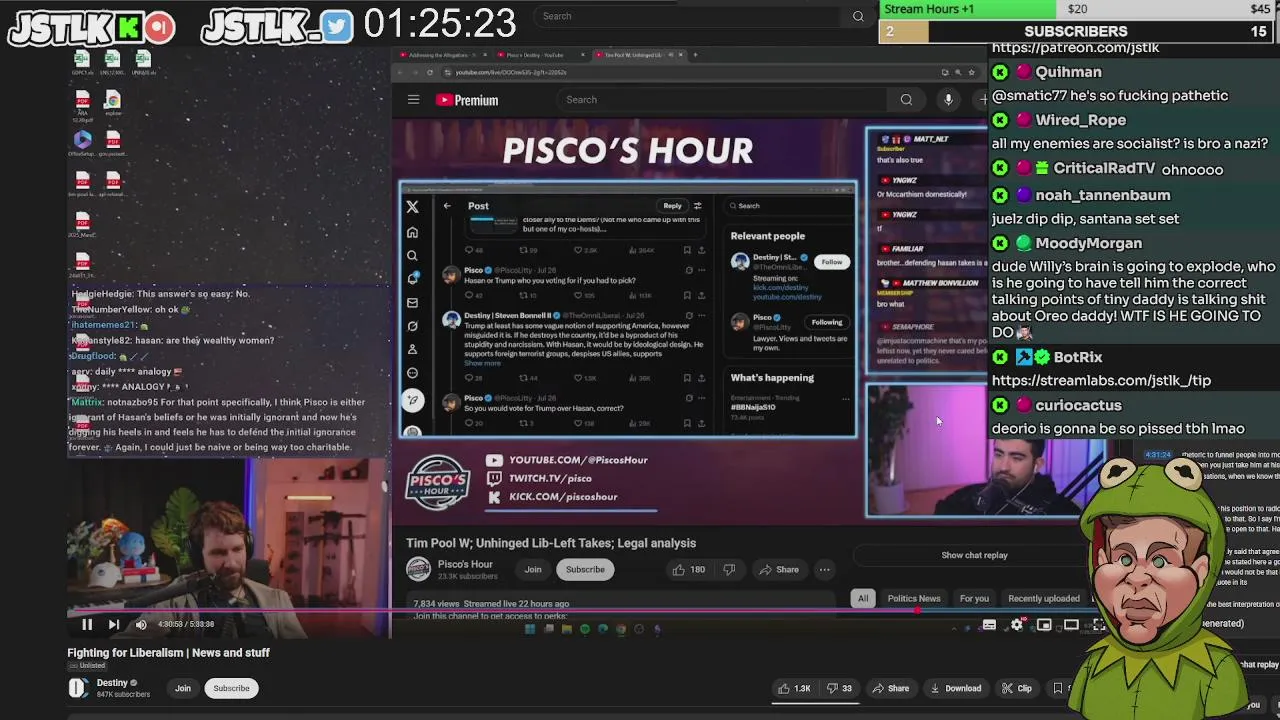The image size is (1280, 720).
Task: Focus the inner YouTube search field
Action: (x=720, y=99)
